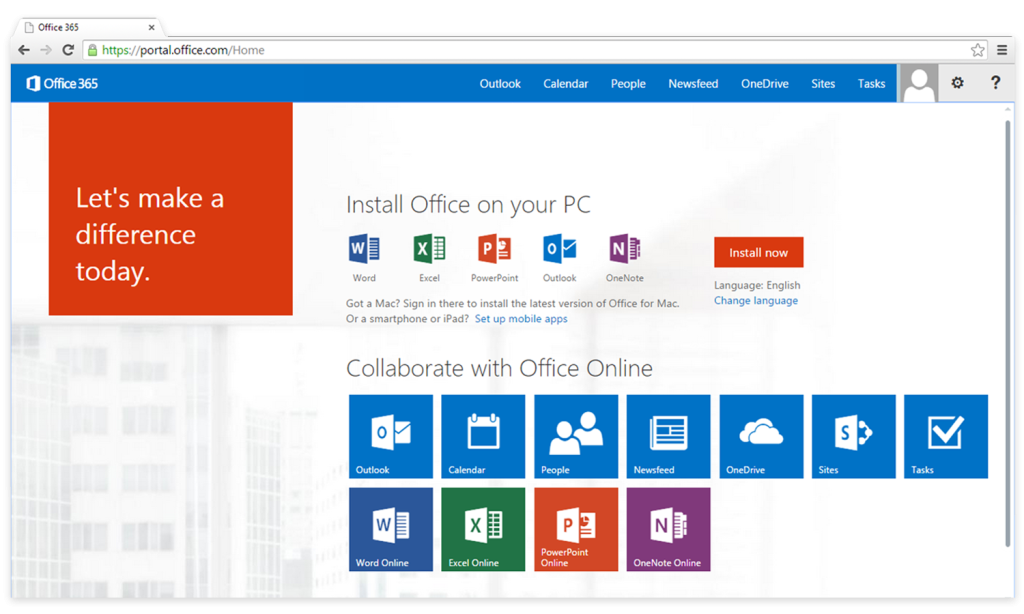
Task: Click the "Collaborate with Office Online" heading
Action: click(x=500, y=368)
